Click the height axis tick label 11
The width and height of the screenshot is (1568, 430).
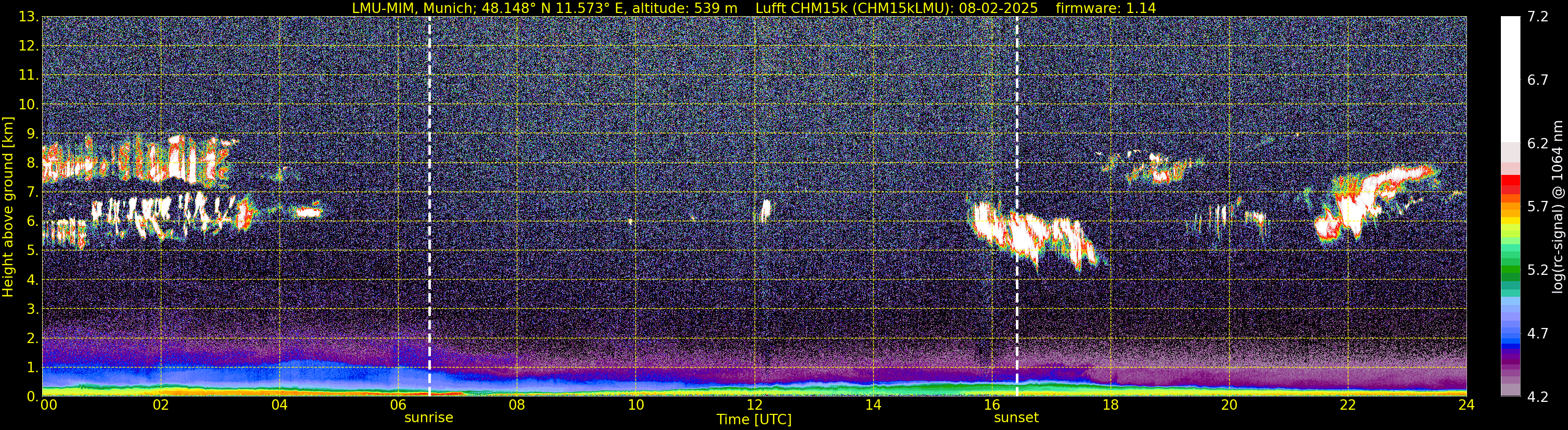point(29,75)
